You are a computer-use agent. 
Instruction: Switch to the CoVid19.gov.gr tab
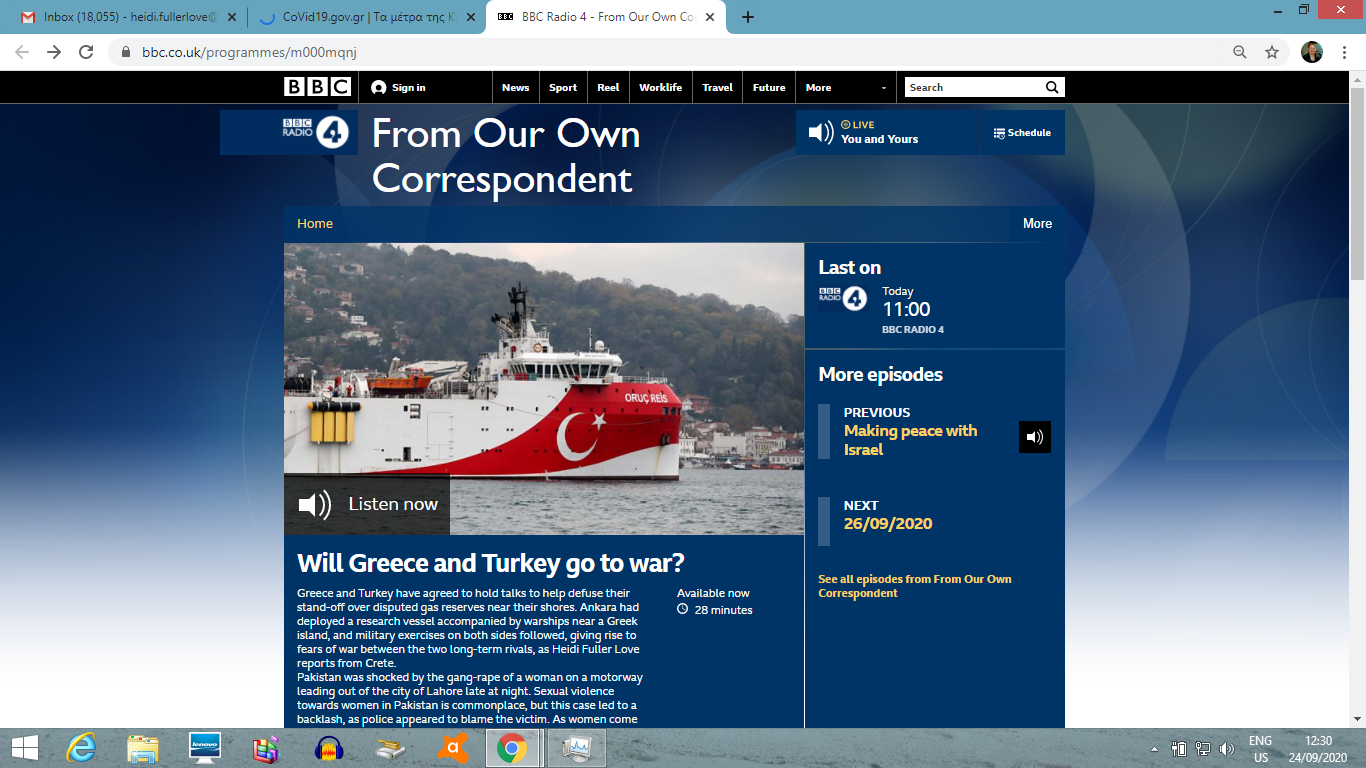(x=366, y=17)
